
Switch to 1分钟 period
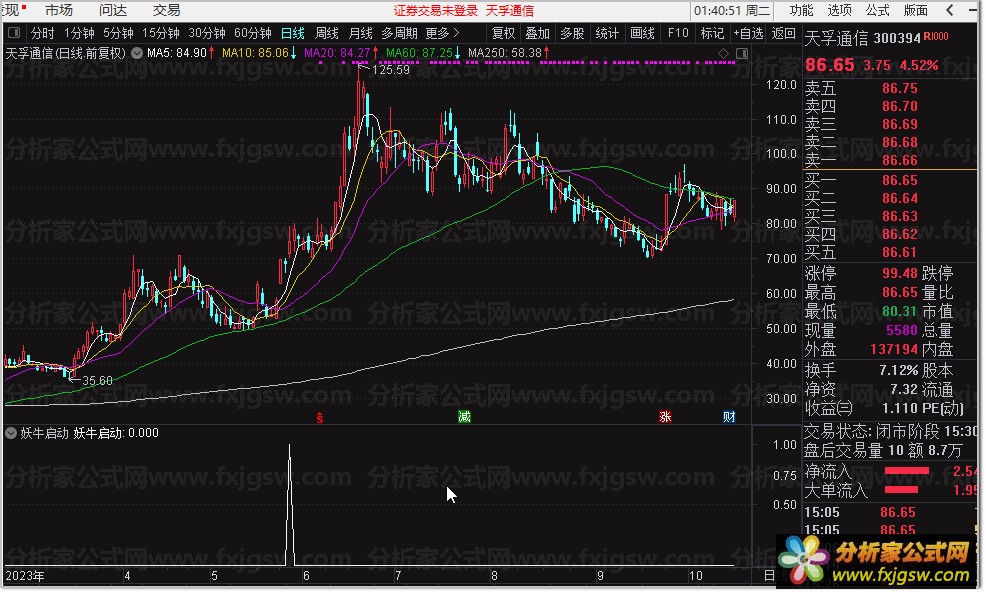(79, 33)
